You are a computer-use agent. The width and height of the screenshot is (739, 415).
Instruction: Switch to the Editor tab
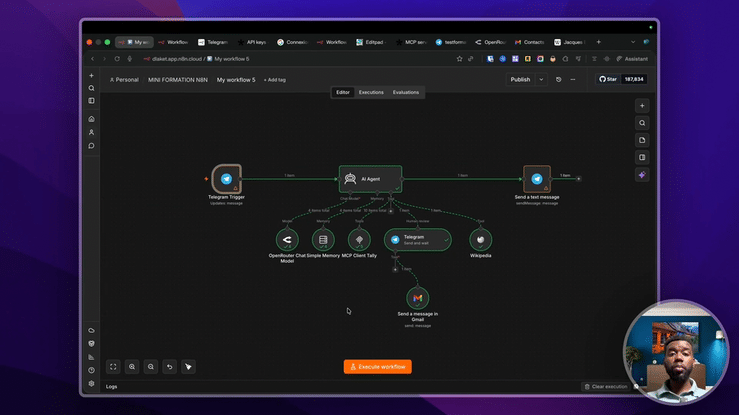[x=343, y=92]
